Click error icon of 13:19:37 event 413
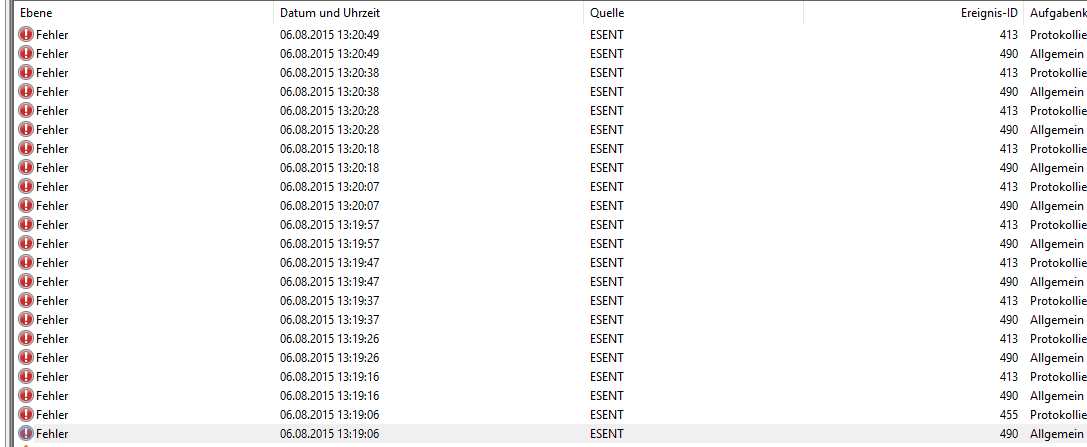The width and height of the screenshot is (1087, 447). (x=26, y=300)
